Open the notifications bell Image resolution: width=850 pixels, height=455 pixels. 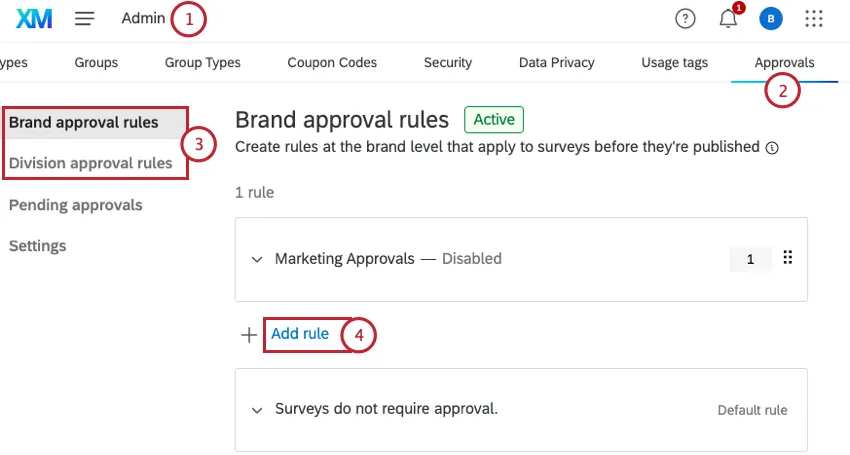coord(728,19)
